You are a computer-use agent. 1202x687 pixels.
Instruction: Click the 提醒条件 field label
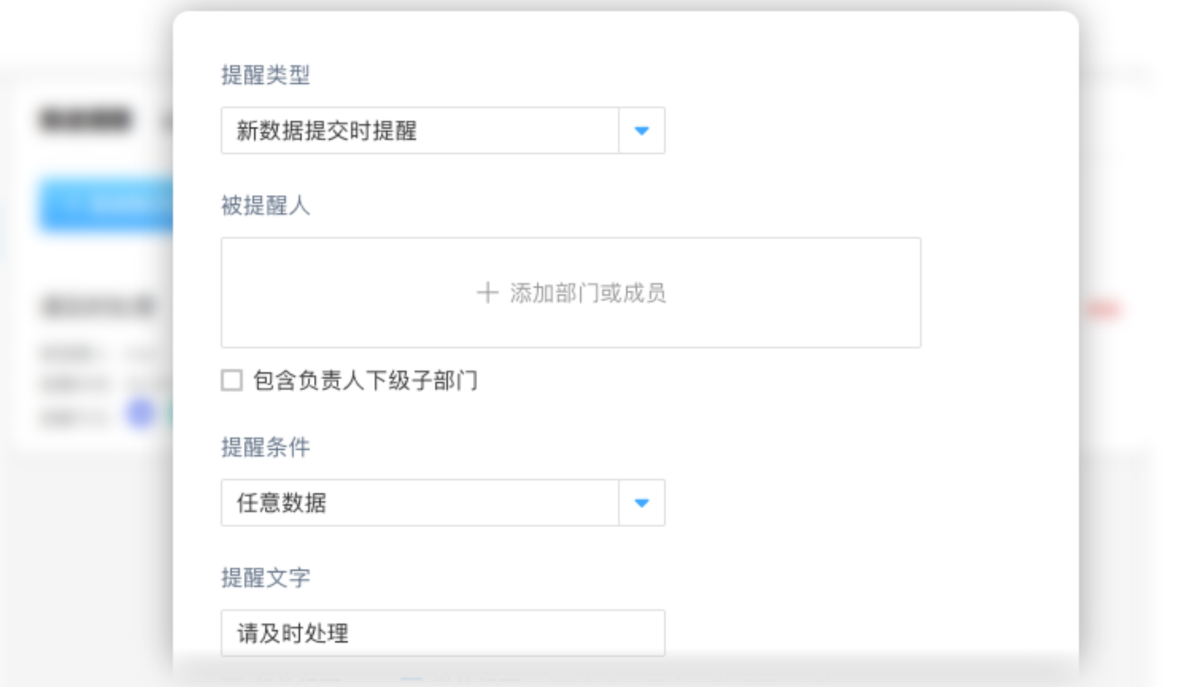coord(265,447)
